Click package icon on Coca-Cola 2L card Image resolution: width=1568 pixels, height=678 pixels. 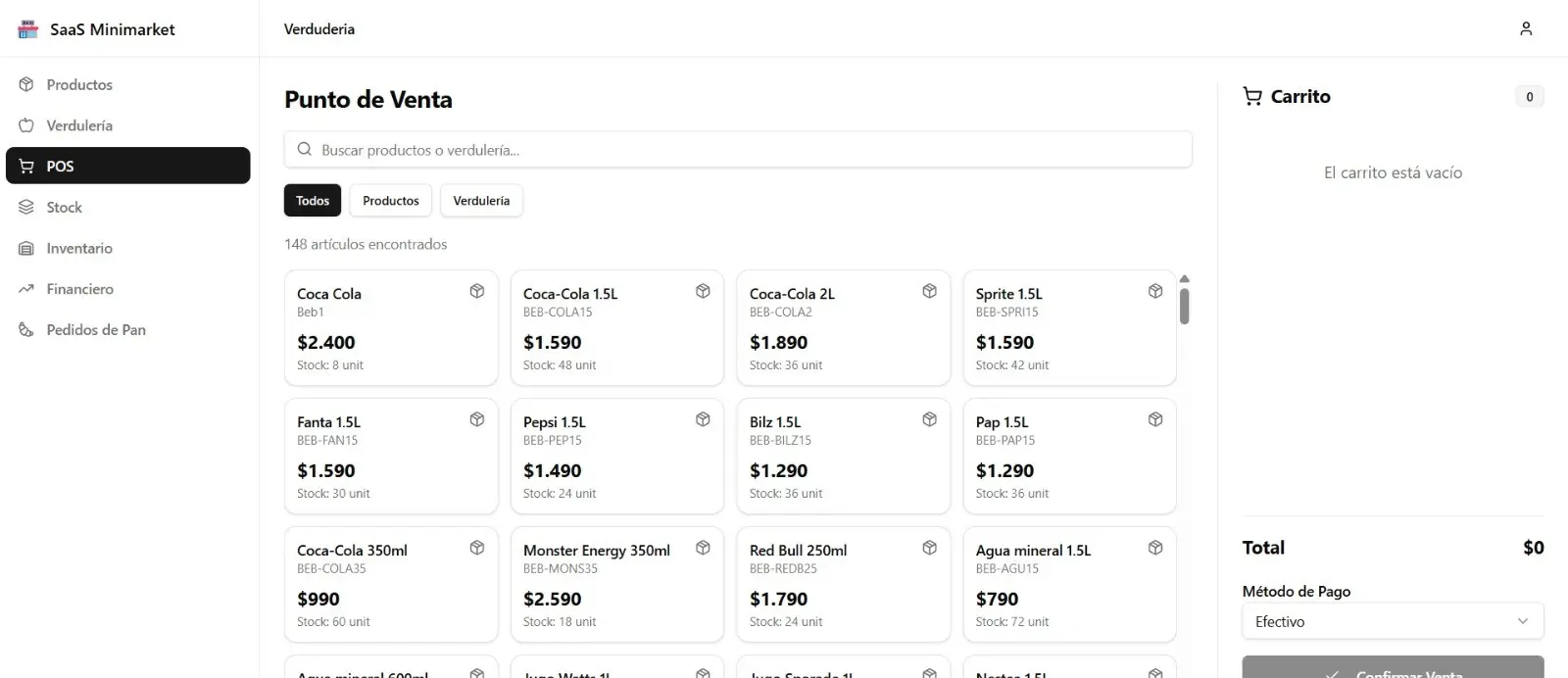[929, 291]
